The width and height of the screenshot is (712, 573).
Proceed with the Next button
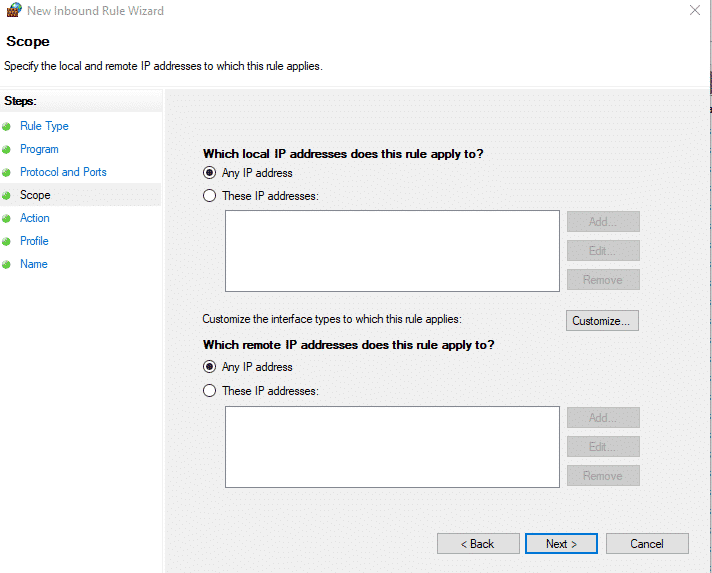561,544
